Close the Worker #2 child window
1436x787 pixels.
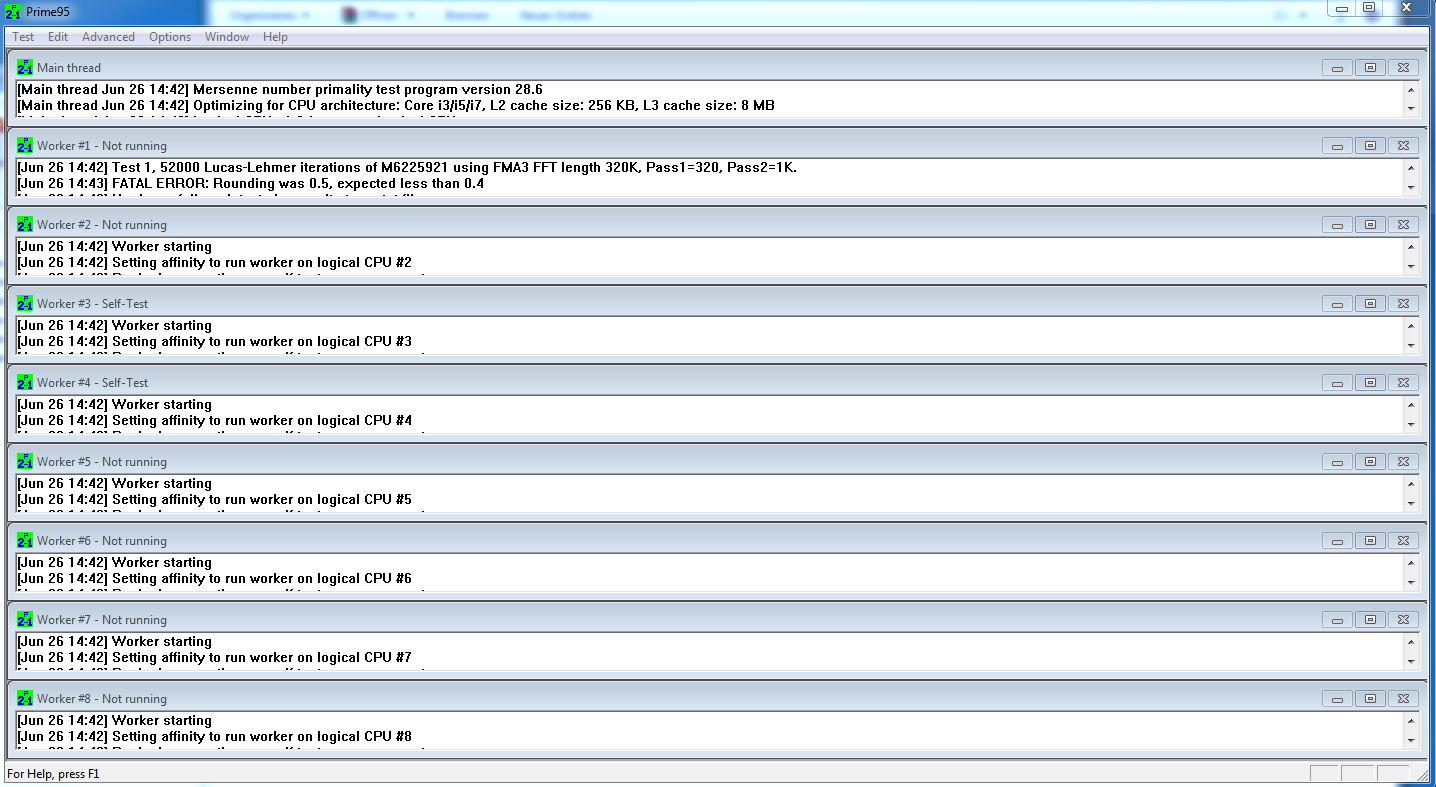[1404, 225]
